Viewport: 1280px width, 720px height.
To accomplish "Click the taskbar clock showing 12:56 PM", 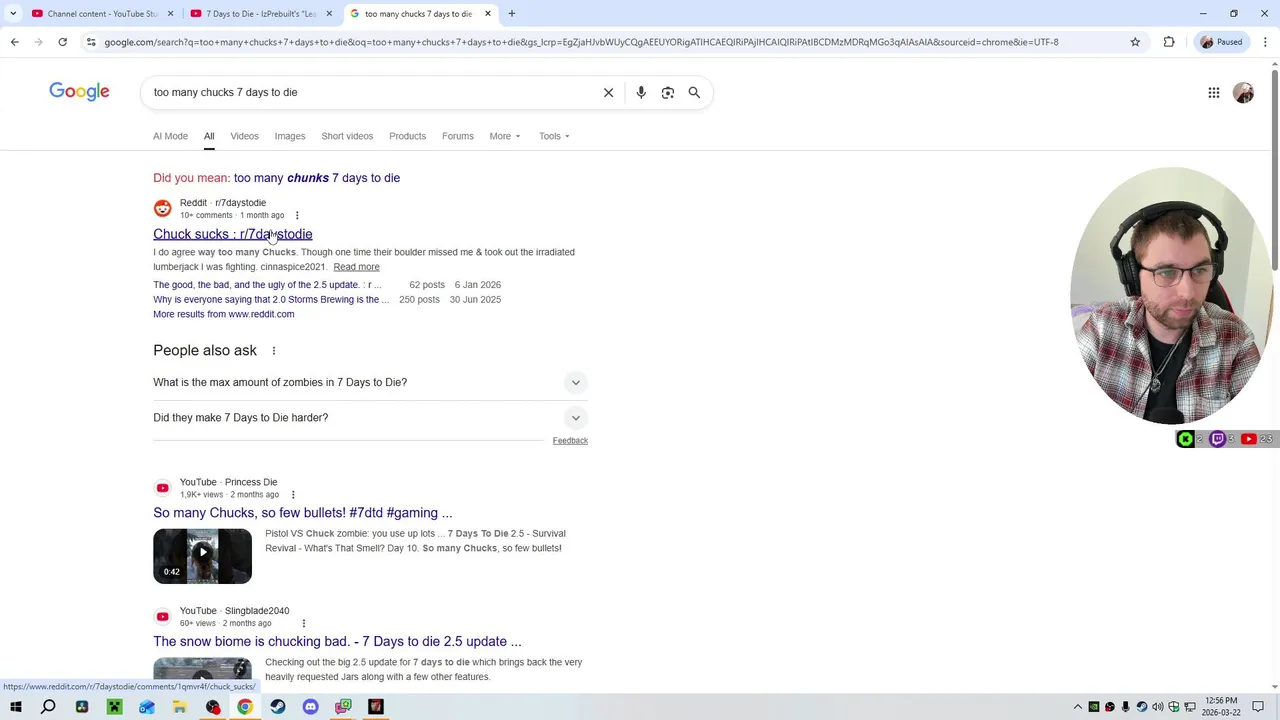I will tap(1221, 707).
